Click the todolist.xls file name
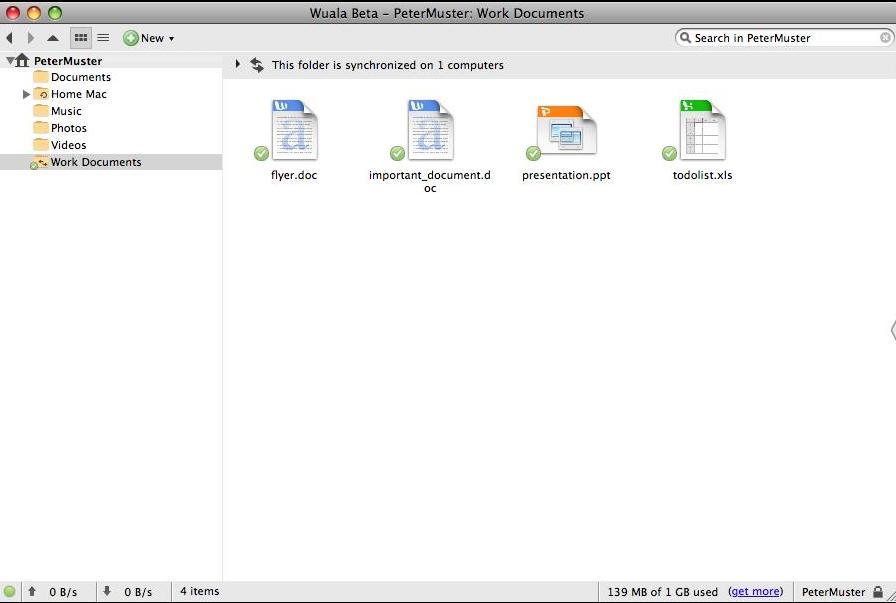Image resolution: width=896 pixels, height=603 pixels. (702, 175)
